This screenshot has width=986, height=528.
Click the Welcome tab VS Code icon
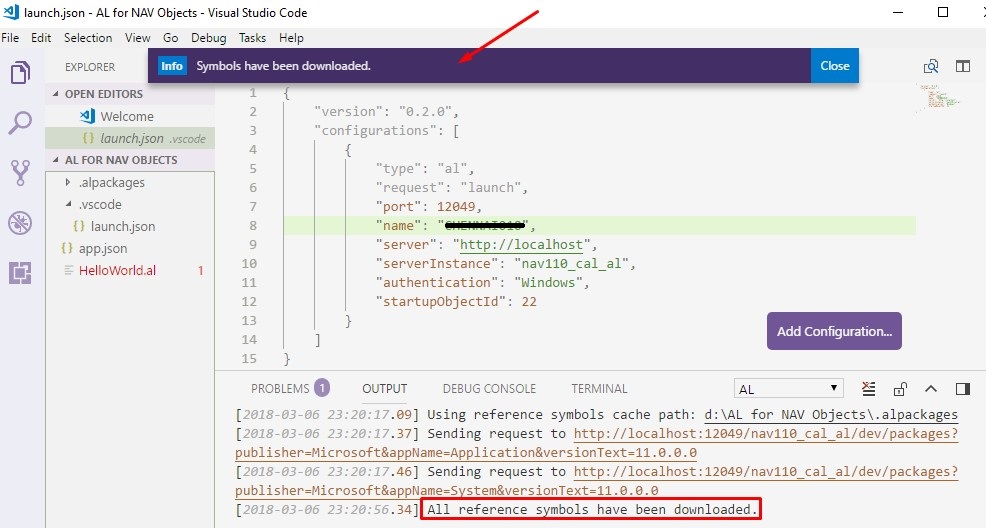87,116
